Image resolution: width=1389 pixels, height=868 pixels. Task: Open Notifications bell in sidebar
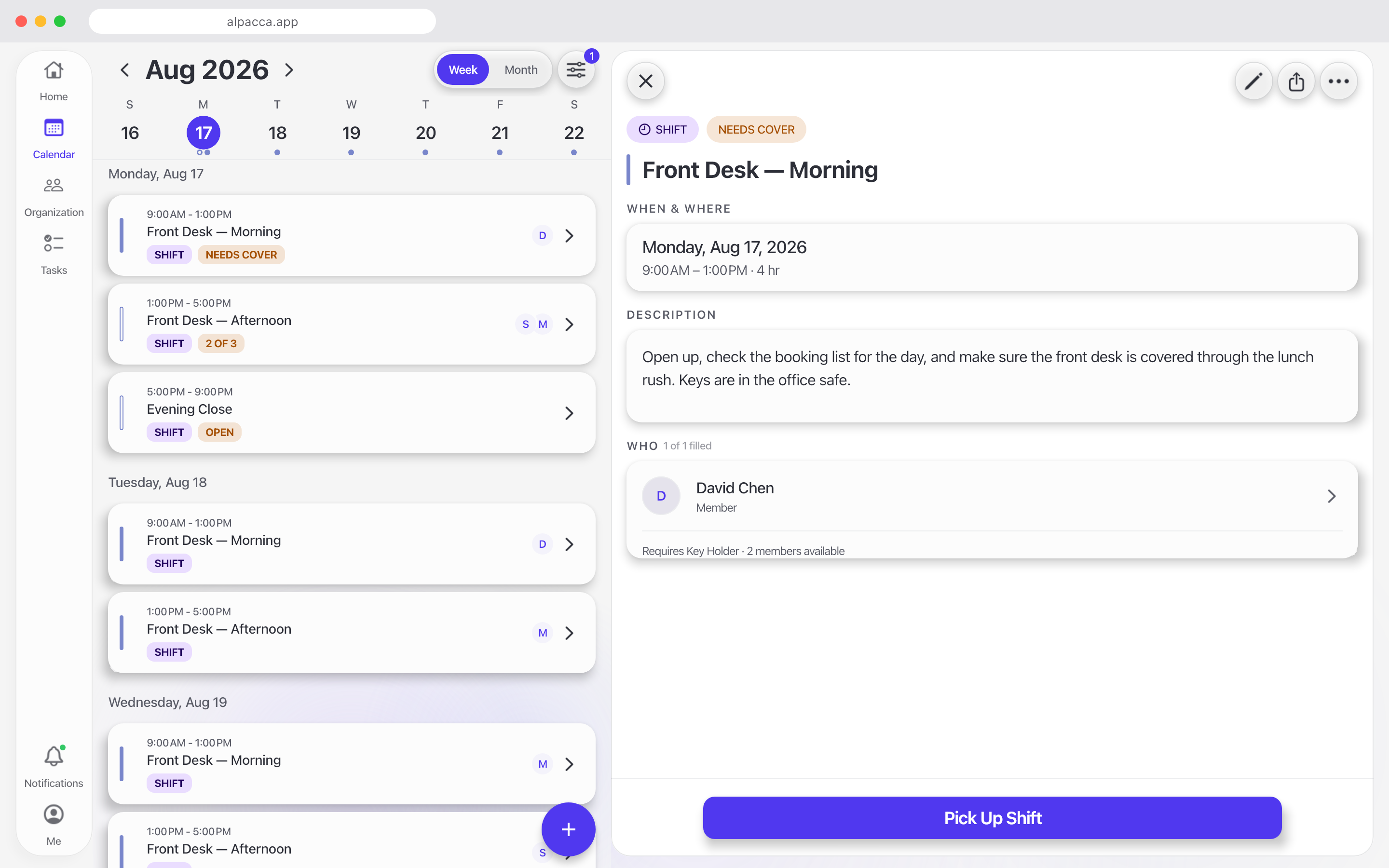pos(54,767)
